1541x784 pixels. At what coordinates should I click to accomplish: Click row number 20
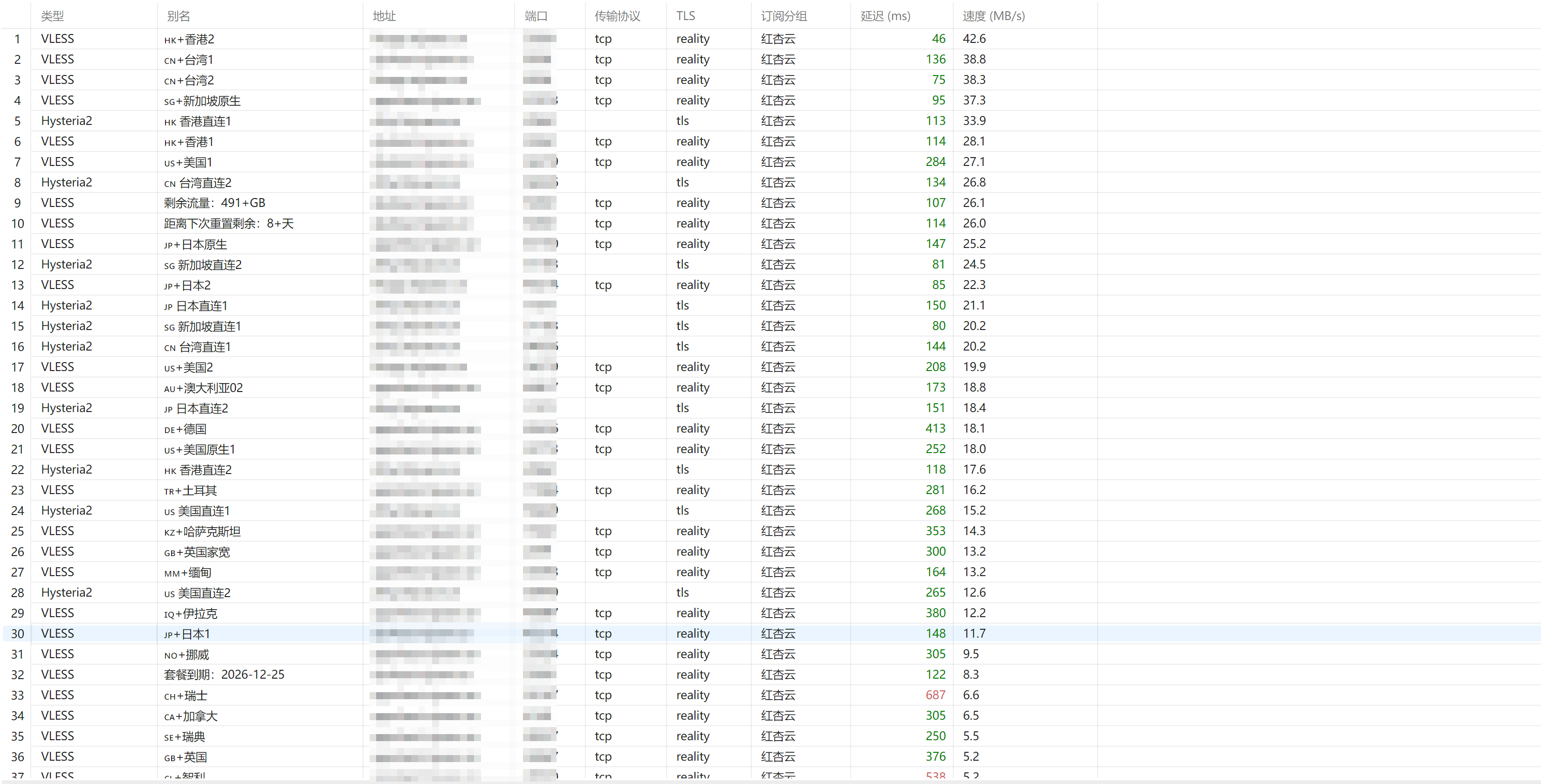pos(17,429)
